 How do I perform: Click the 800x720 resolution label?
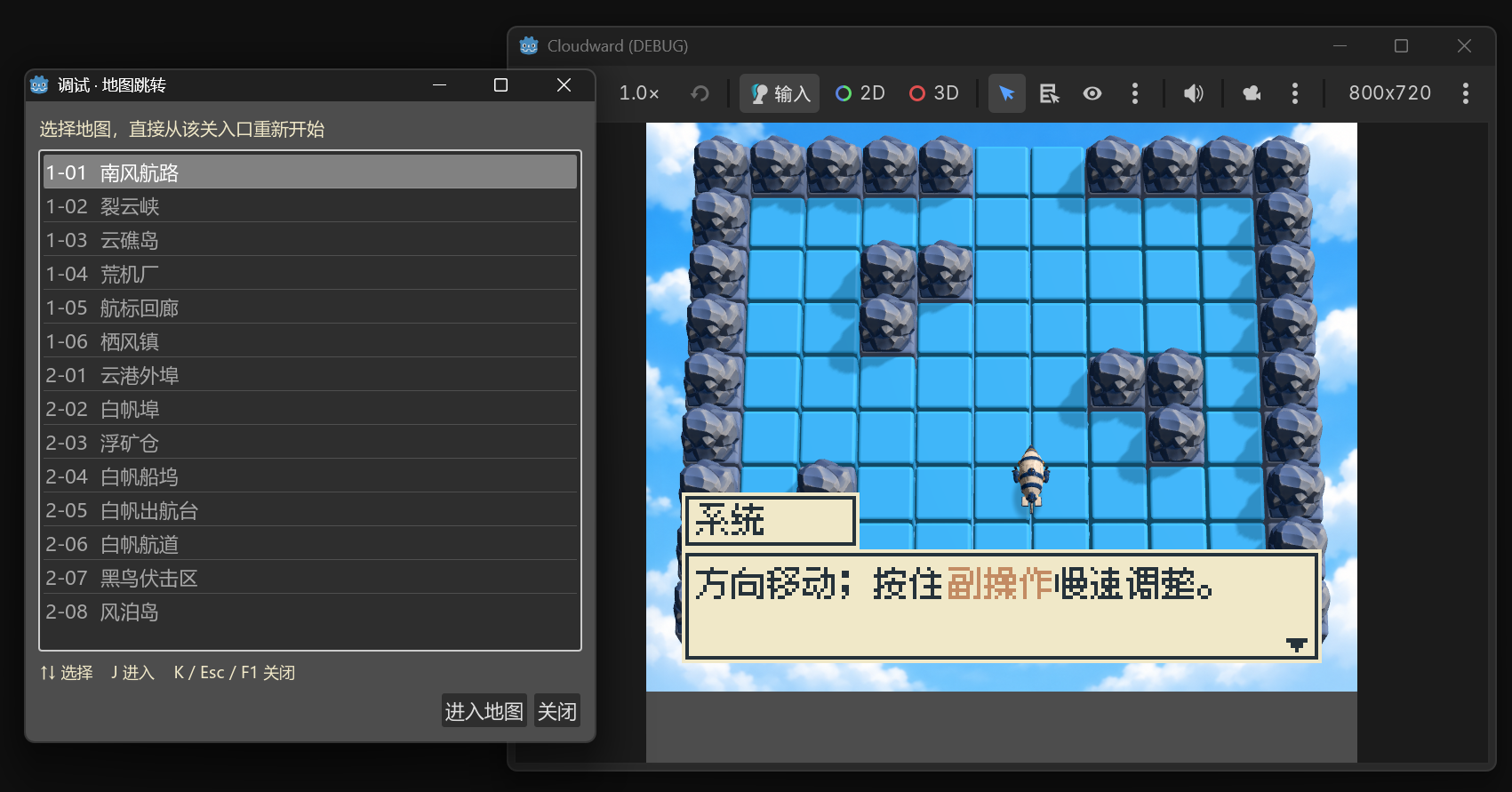click(x=1390, y=93)
